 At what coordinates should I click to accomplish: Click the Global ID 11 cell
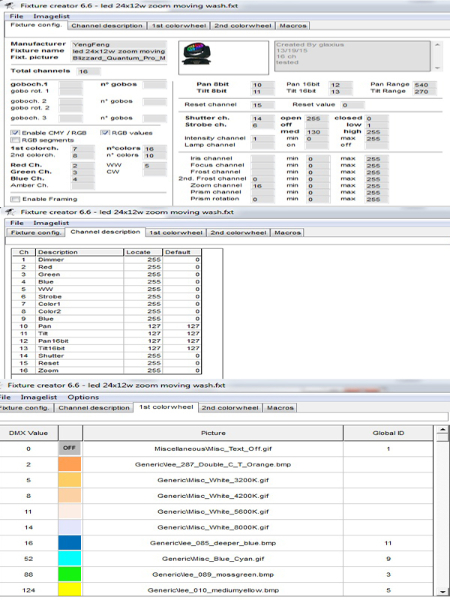[388, 543]
